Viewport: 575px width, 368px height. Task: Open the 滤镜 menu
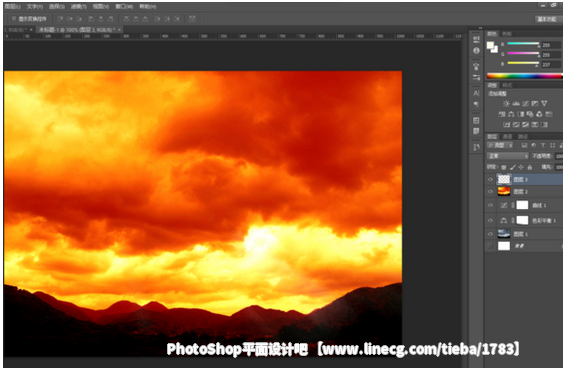tap(78, 7)
